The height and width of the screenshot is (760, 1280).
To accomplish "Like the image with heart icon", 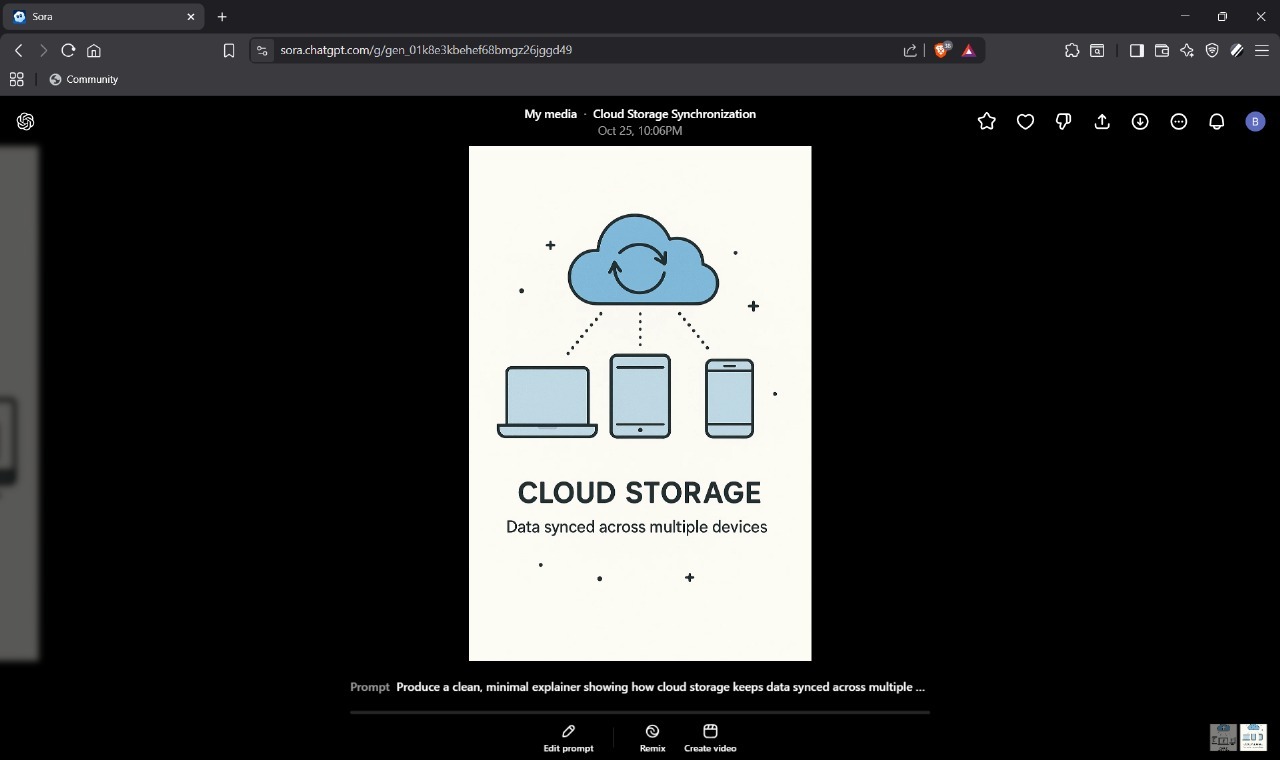I will 1025,121.
